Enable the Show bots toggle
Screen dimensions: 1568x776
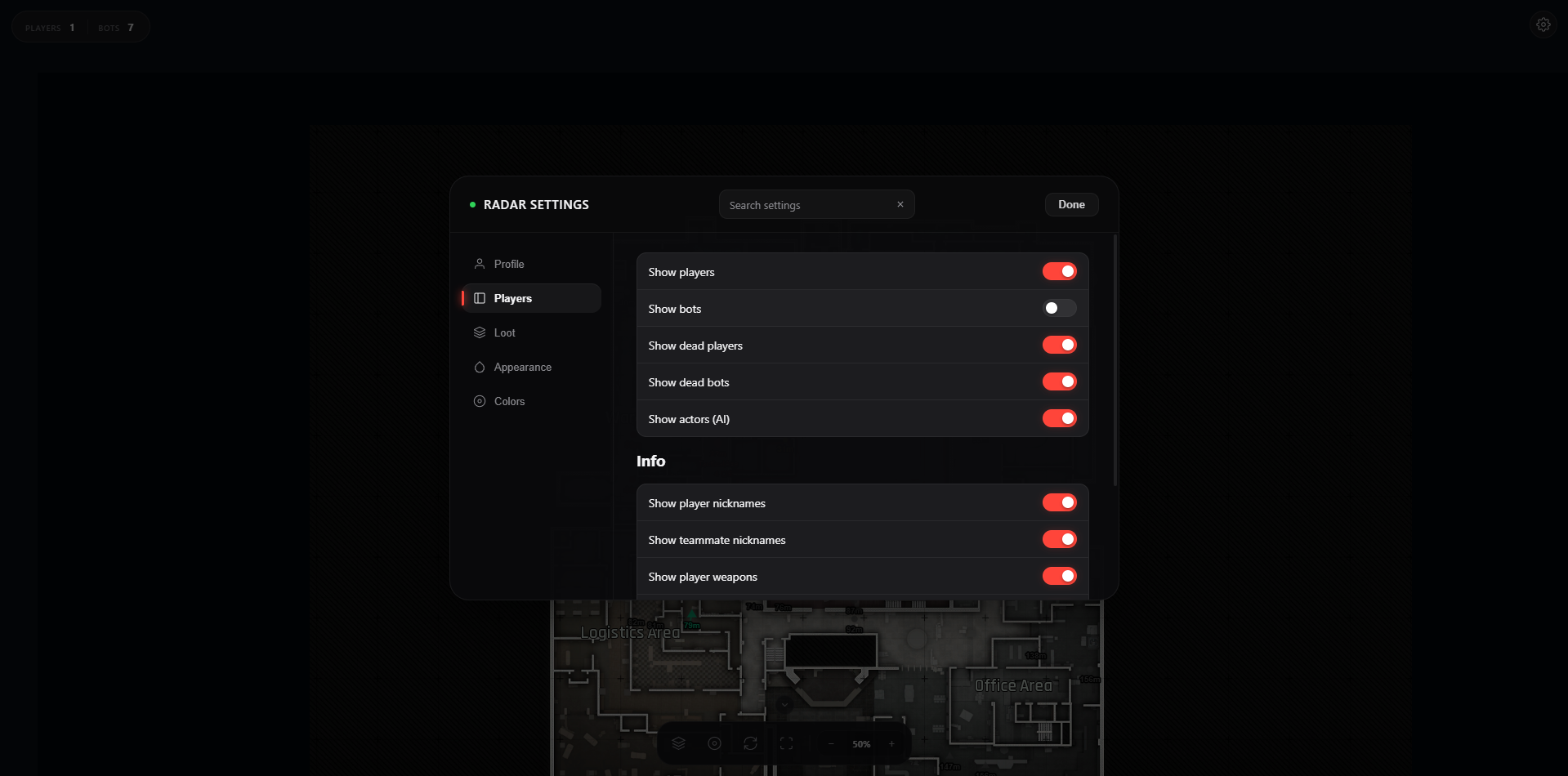tap(1059, 308)
